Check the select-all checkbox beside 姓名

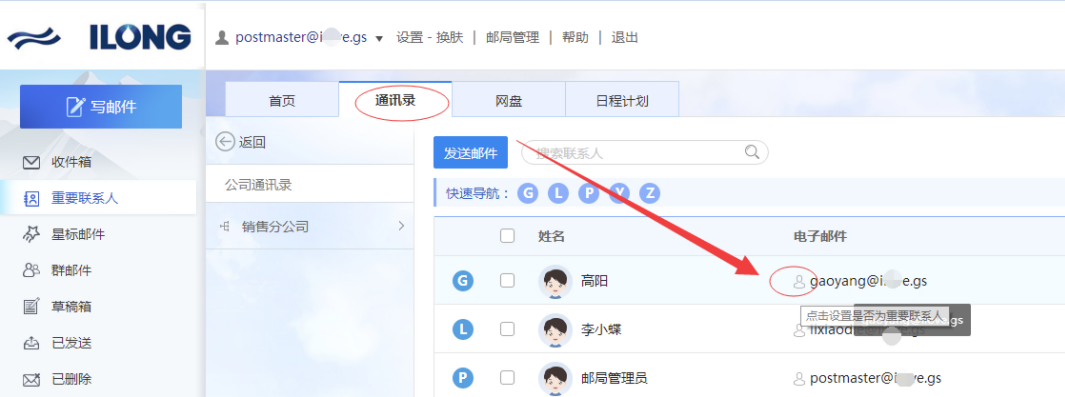pyautogui.click(x=507, y=235)
